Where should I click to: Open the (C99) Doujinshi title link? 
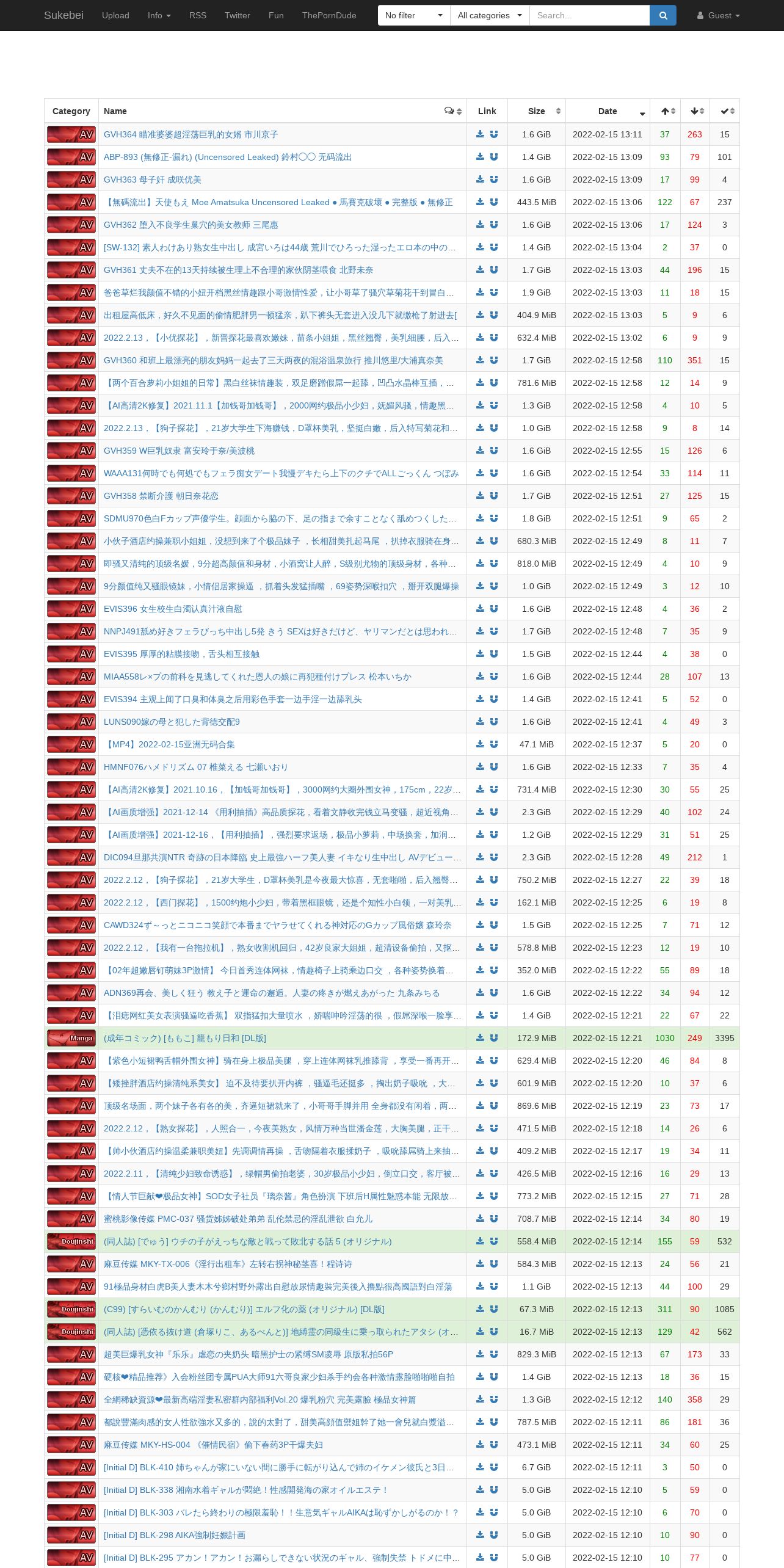[x=244, y=1309]
